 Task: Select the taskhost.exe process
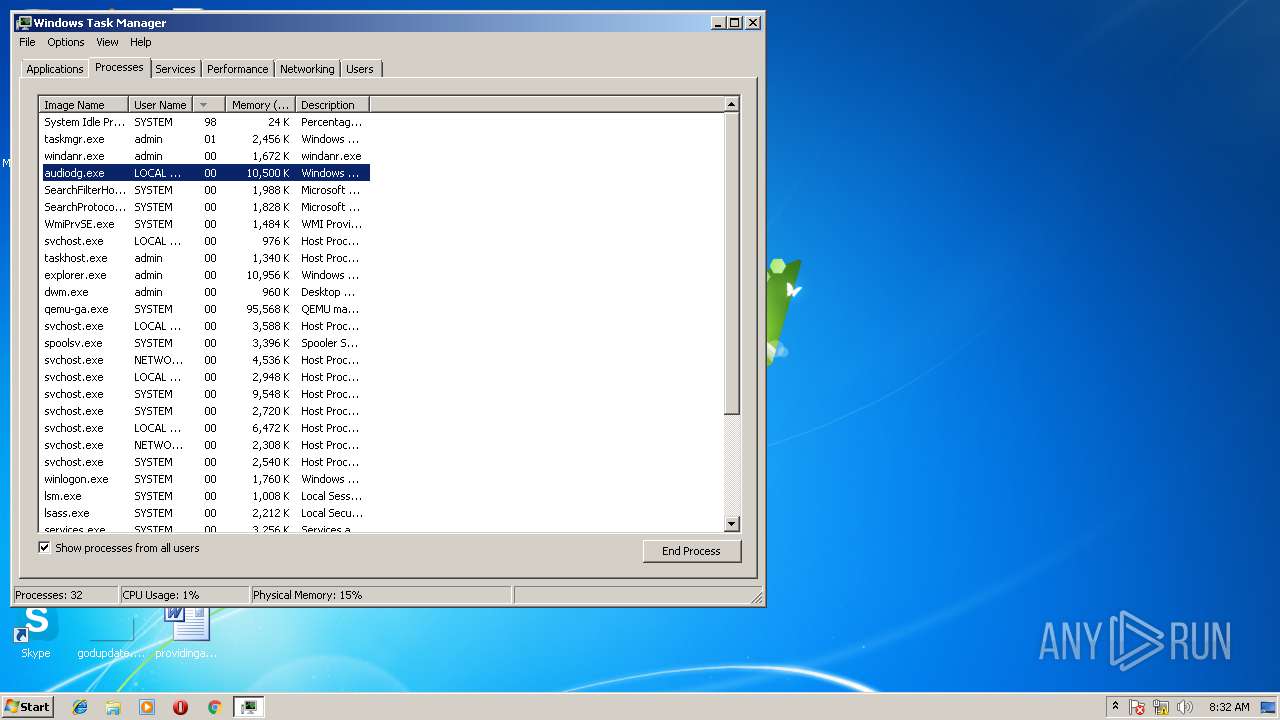click(204, 258)
